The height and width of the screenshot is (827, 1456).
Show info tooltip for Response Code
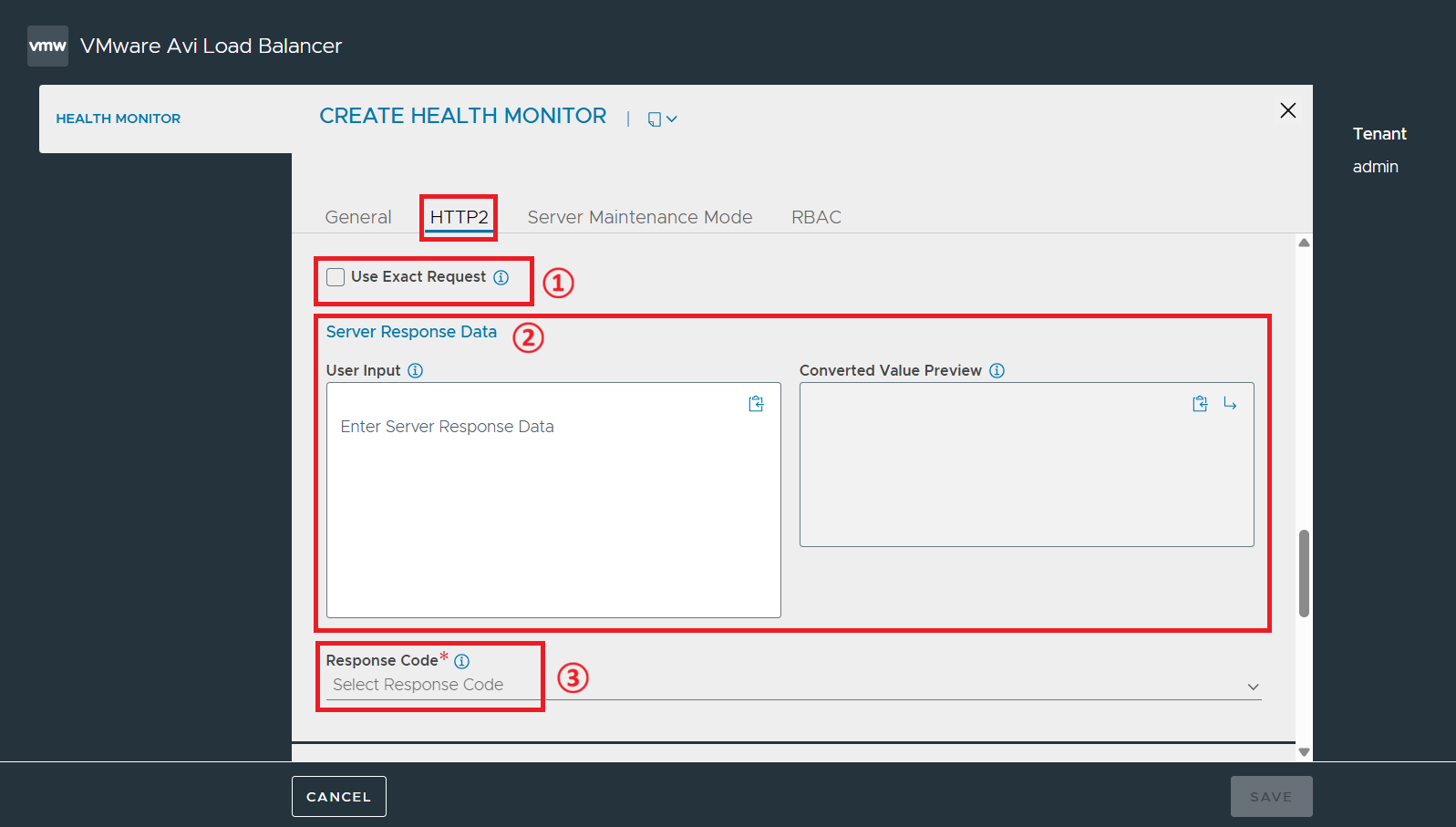click(462, 661)
